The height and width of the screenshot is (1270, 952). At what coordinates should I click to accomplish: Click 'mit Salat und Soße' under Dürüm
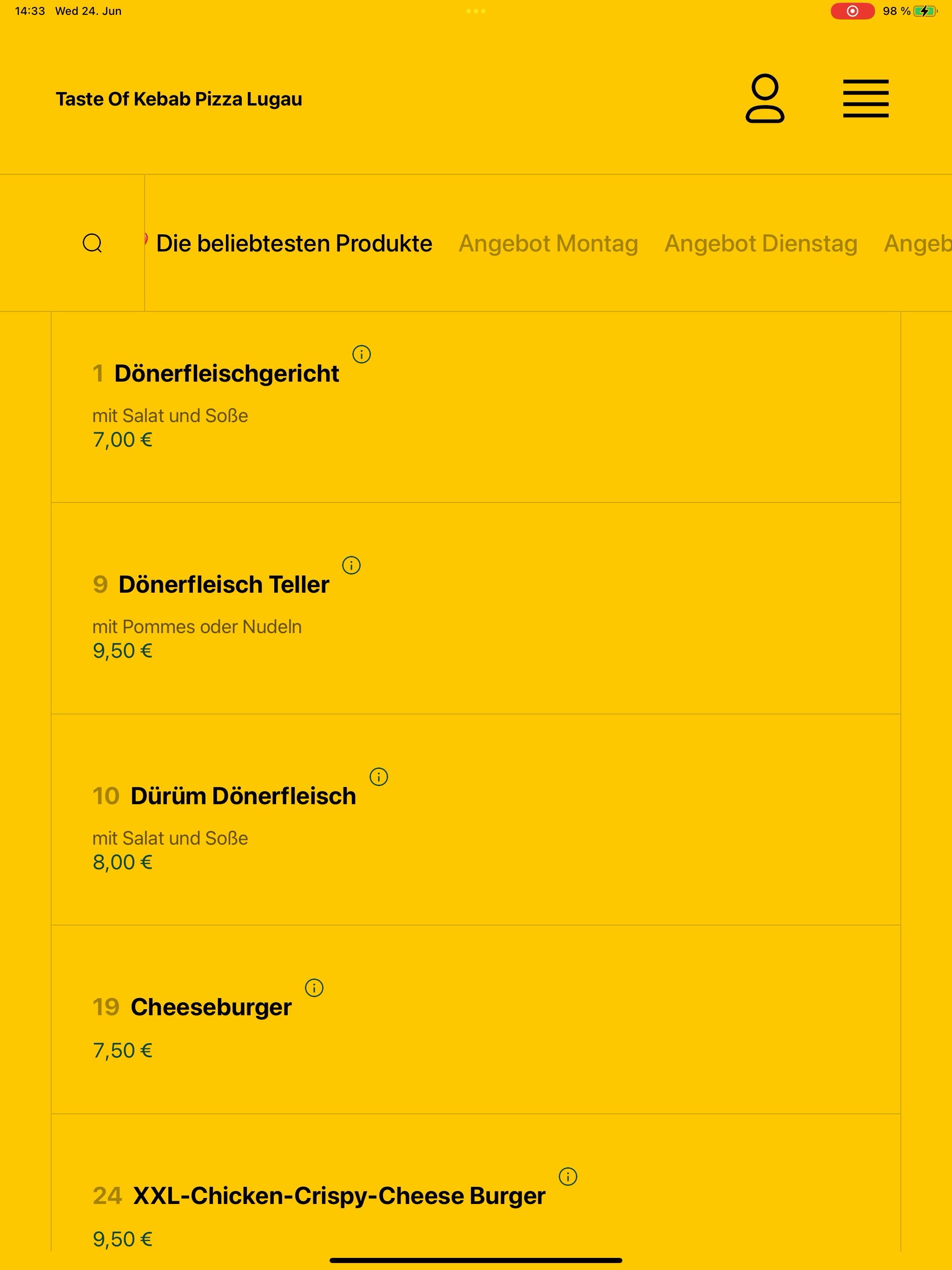(170, 838)
